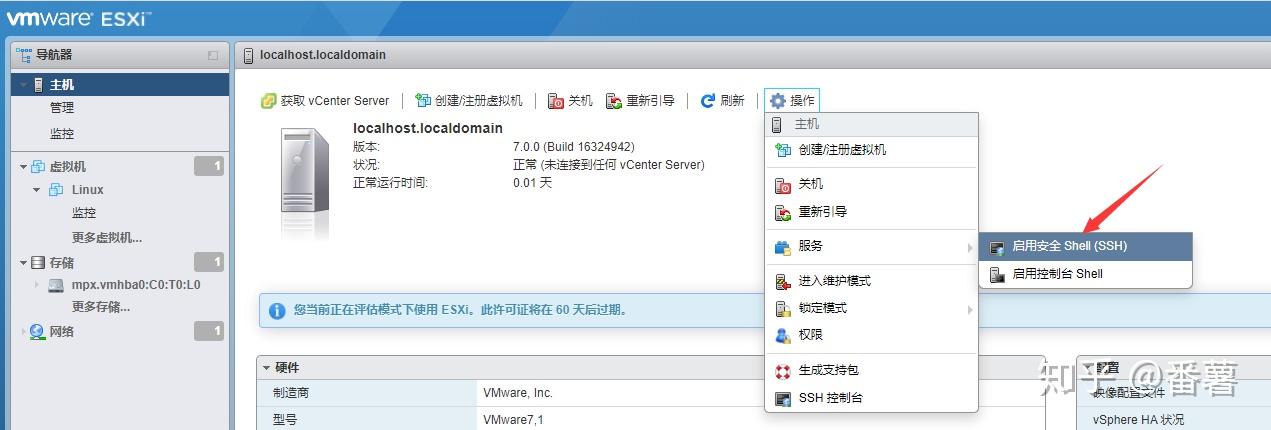The height and width of the screenshot is (430, 1271).
Task: Click the 生成支持包 lifebuoy icon
Action: 784,371
